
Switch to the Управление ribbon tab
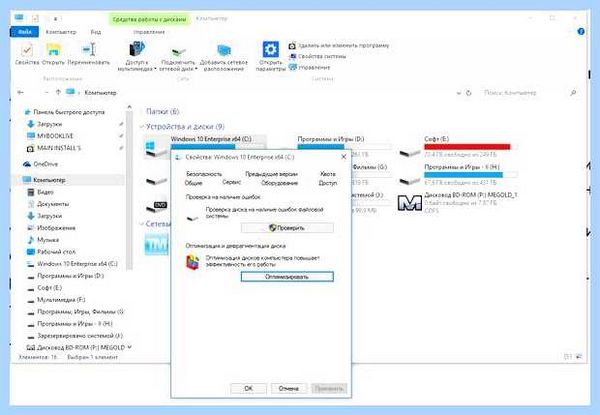149,32
